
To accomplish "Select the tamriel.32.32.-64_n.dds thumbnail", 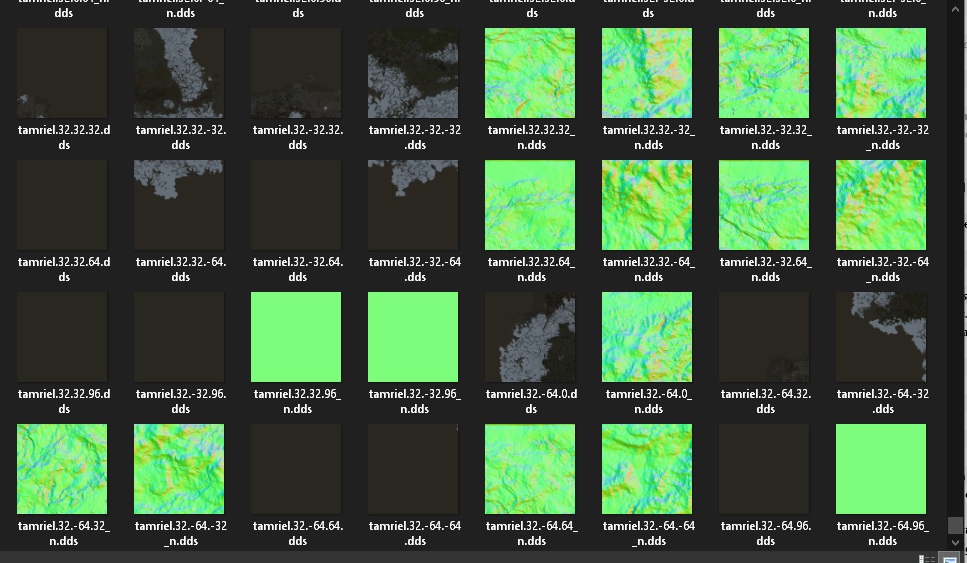I will click(647, 205).
